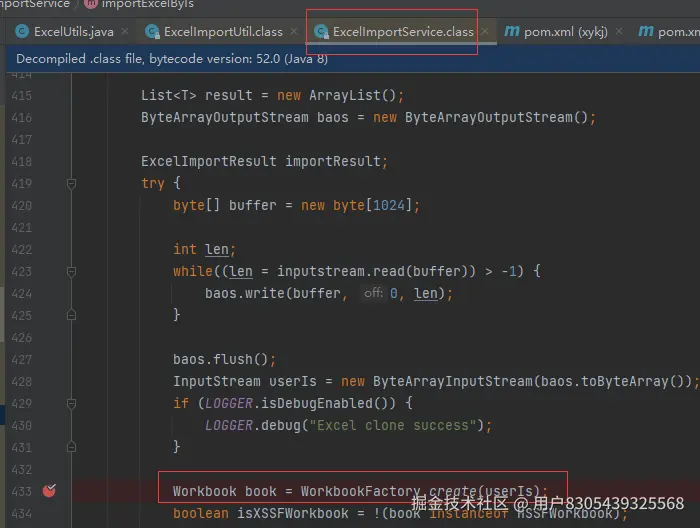Image resolution: width=700 pixels, height=528 pixels.
Task: Fold the if block at line 429
Action: pyautogui.click(x=71, y=403)
